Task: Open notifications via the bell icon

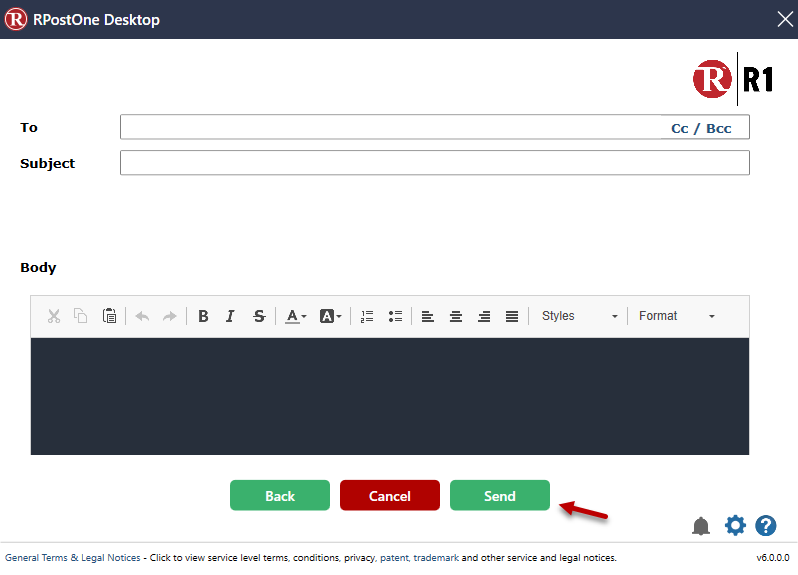Action: [701, 526]
